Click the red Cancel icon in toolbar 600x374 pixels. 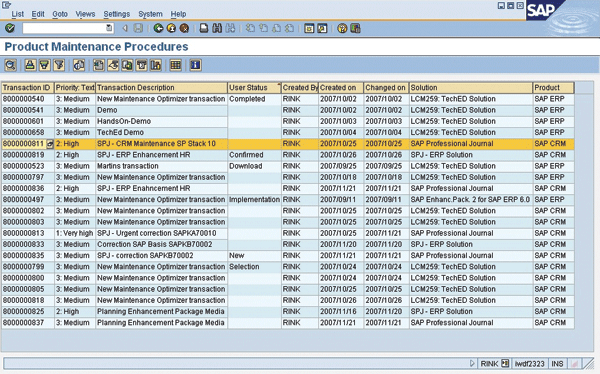point(184,28)
